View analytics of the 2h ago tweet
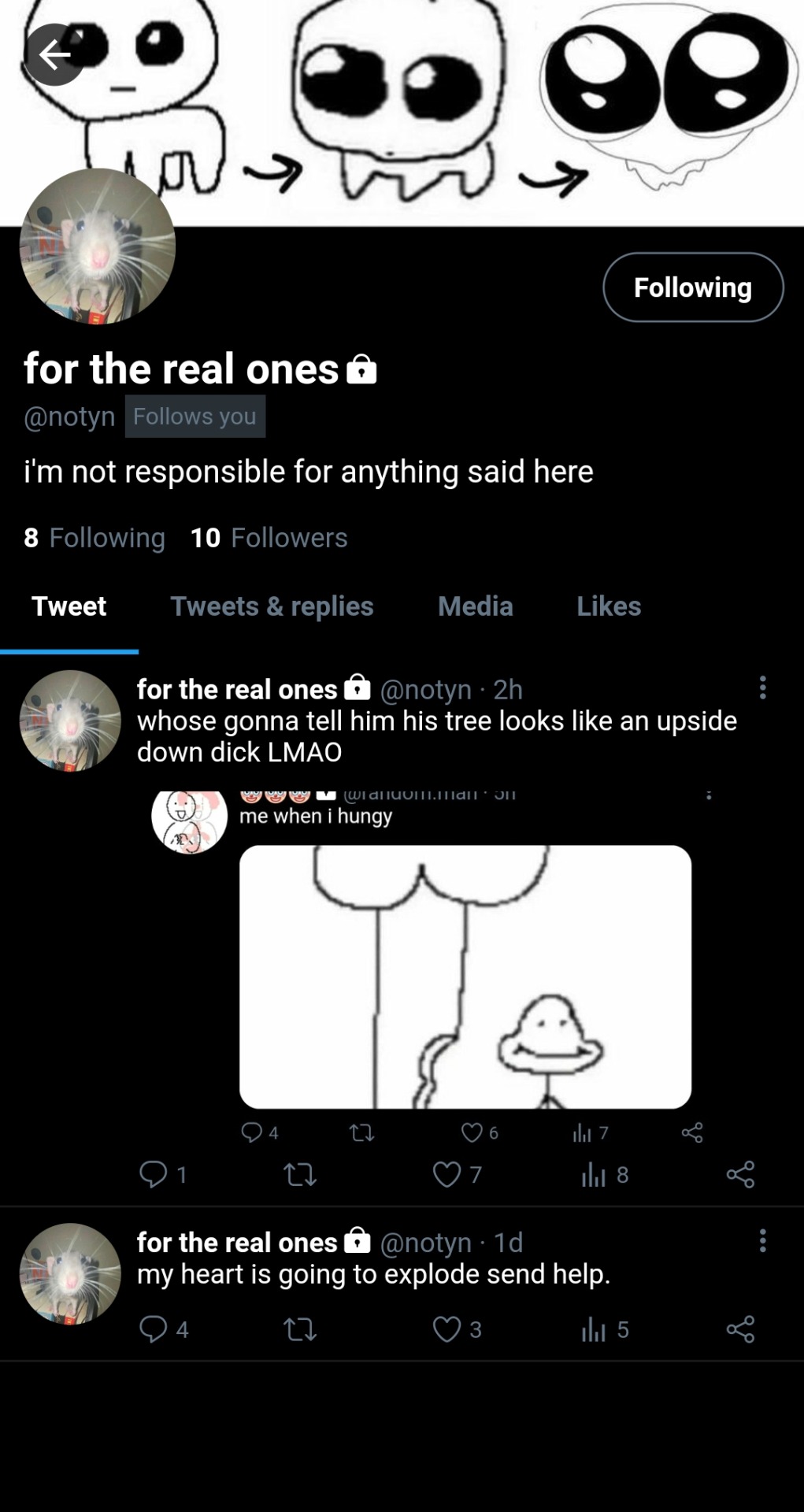Screen dimensions: 804x1512 (593, 1175)
